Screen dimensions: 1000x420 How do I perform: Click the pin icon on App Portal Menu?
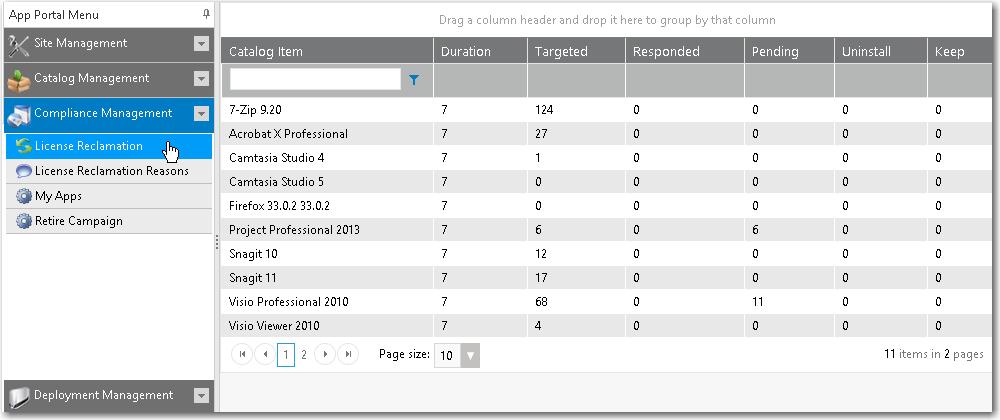click(x=206, y=14)
